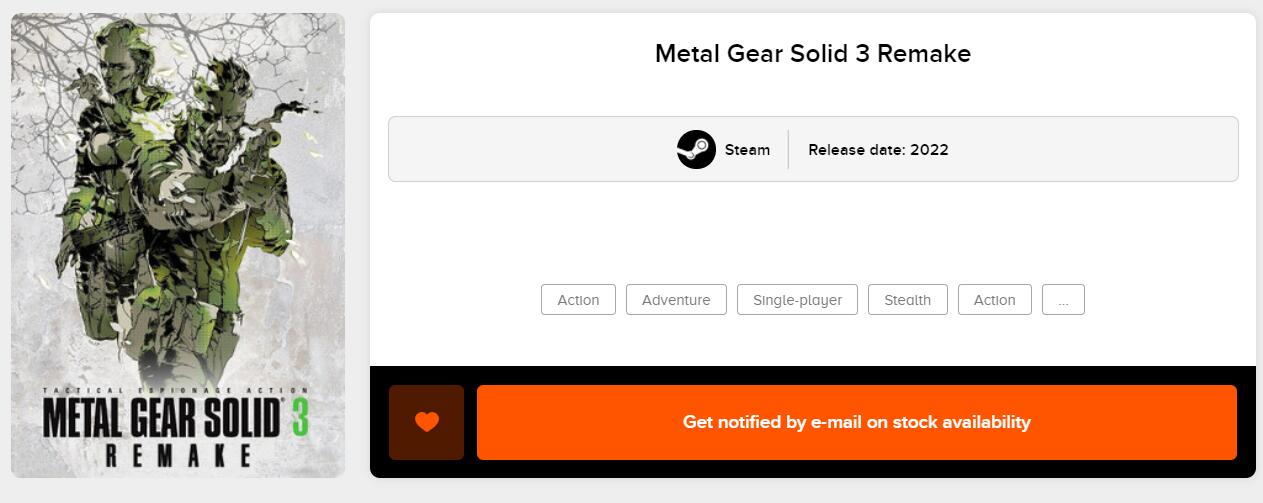The height and width of the screenshot is (503, 1263).
Task: Select the Steam platform label text
Action: tap(747, 150)
